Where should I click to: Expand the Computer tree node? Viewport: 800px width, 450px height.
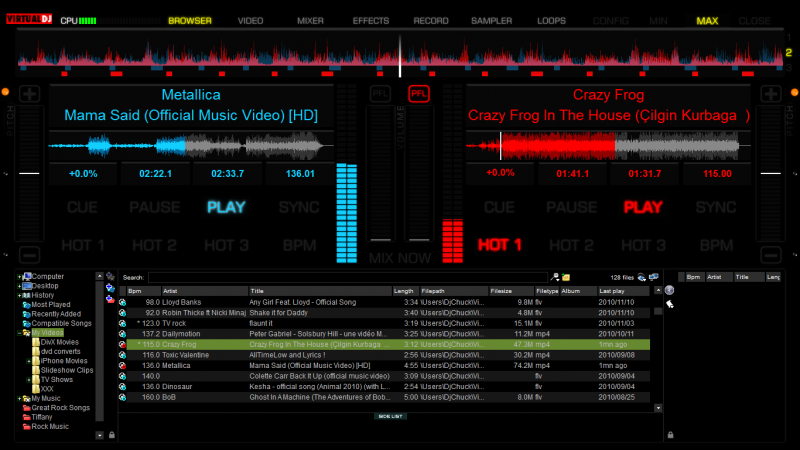tap(19, 277)
